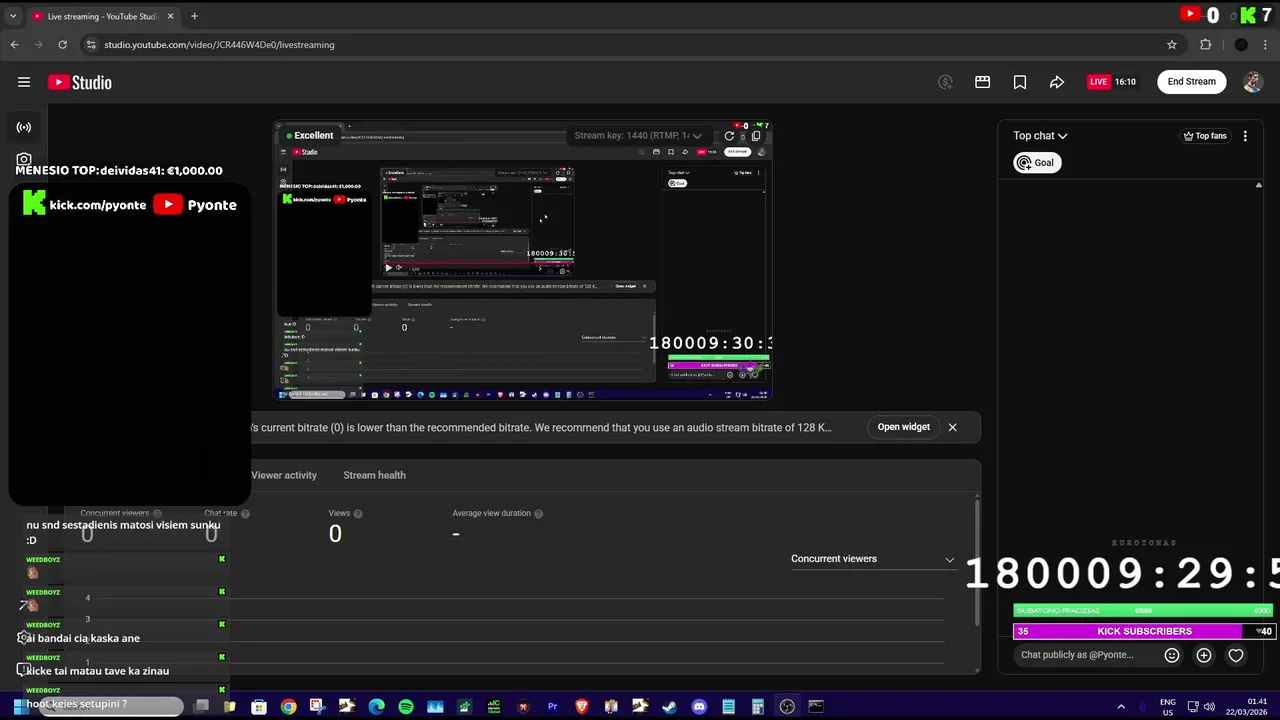Switch to the Viewer activity tab
The width and height of the screenshot is (1280, 720).
[x=284, y=475]
